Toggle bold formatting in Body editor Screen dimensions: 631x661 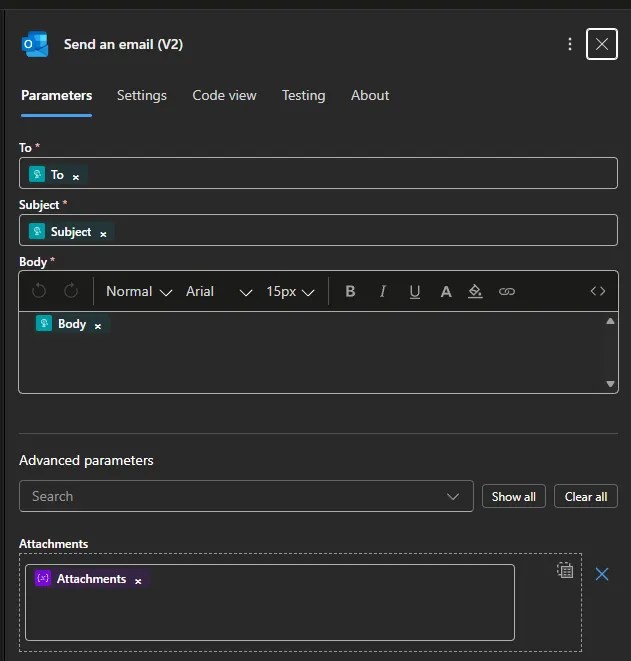pyautogui.click(x=350, y=291)
